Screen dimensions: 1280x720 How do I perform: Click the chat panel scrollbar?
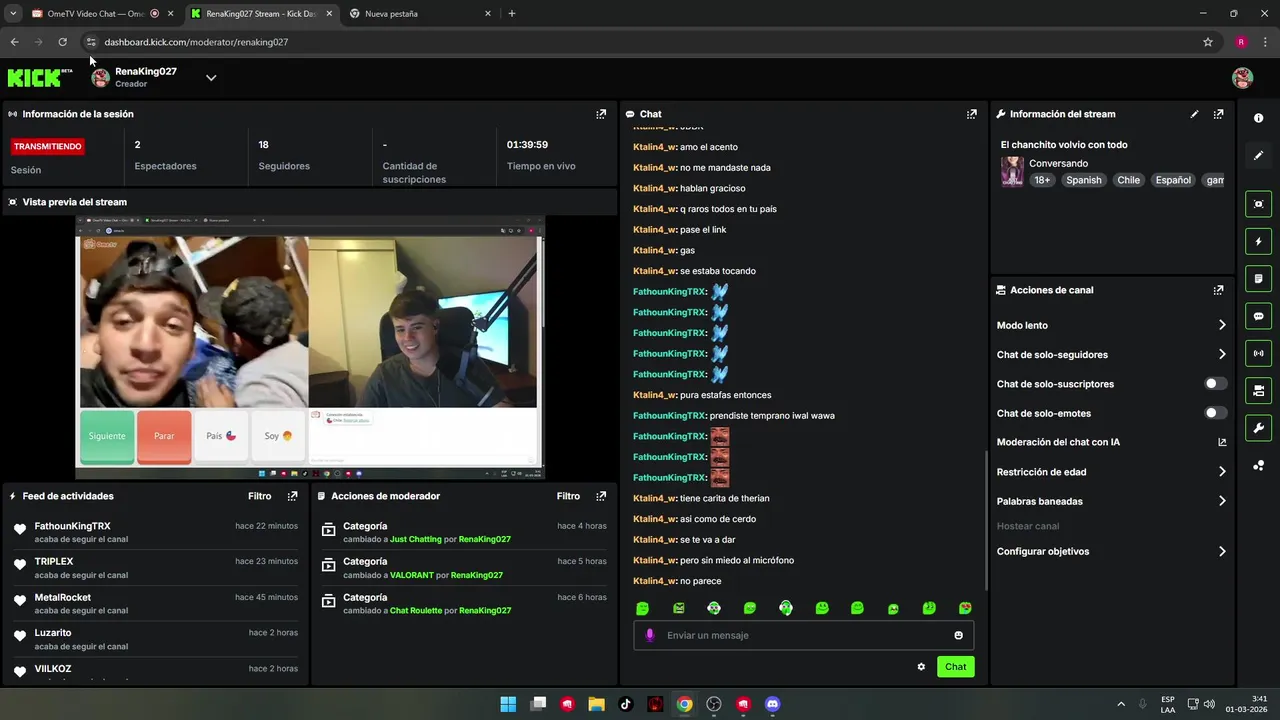click(x=985, y=520)
